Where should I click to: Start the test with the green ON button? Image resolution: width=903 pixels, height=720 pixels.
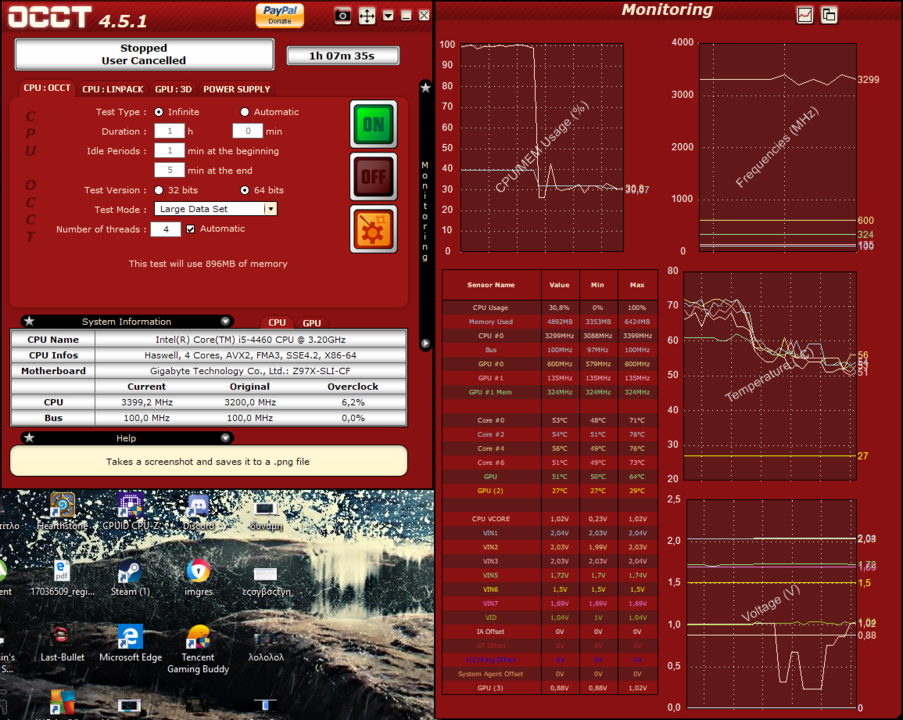click(374, 124)
